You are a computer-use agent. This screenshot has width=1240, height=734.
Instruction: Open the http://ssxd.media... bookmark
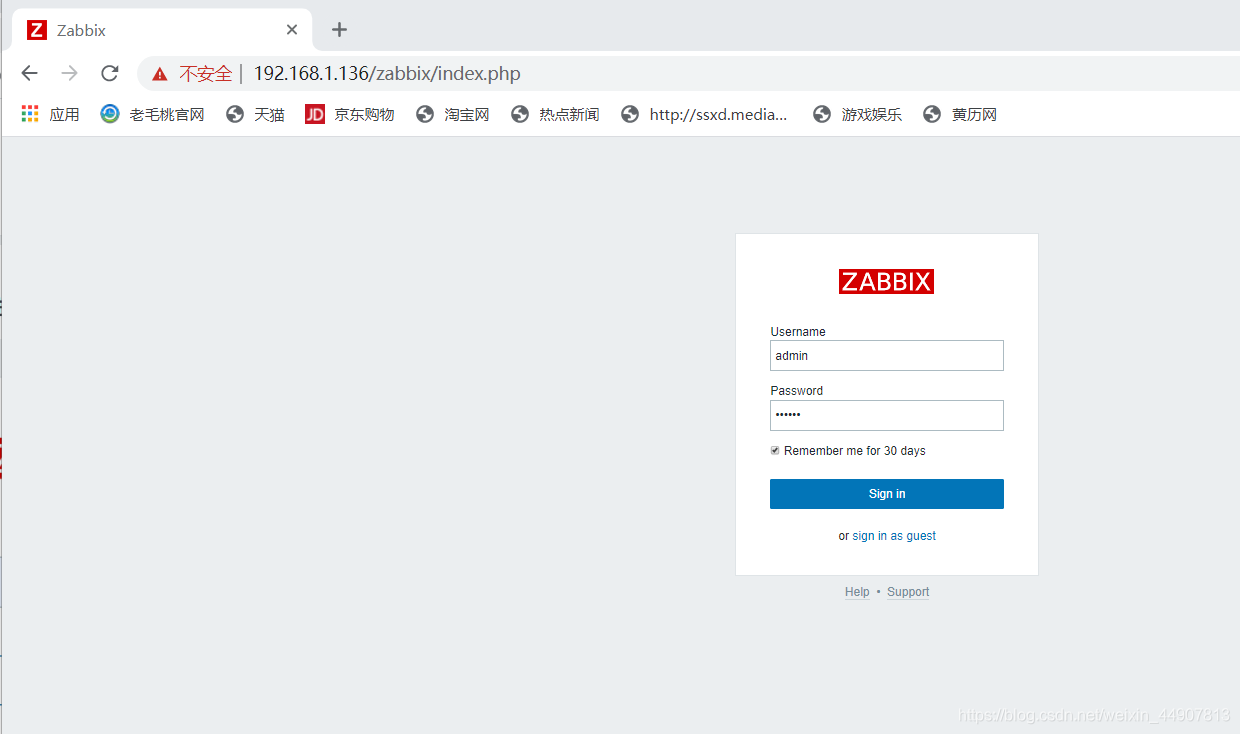(x=704, y=114)
